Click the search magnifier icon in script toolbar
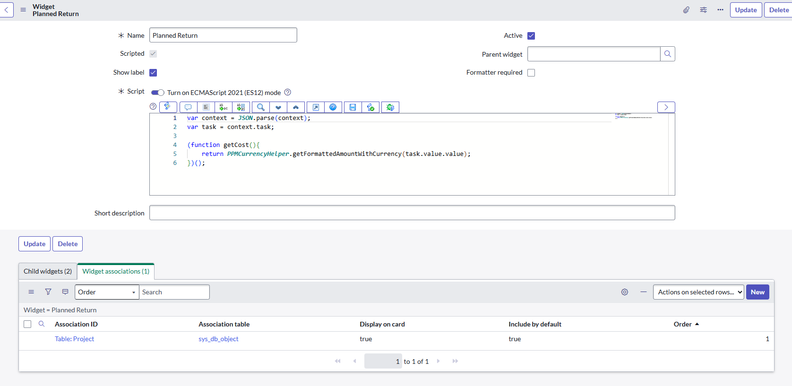Viewport: 792px width, 386px height. pos(261,107)
